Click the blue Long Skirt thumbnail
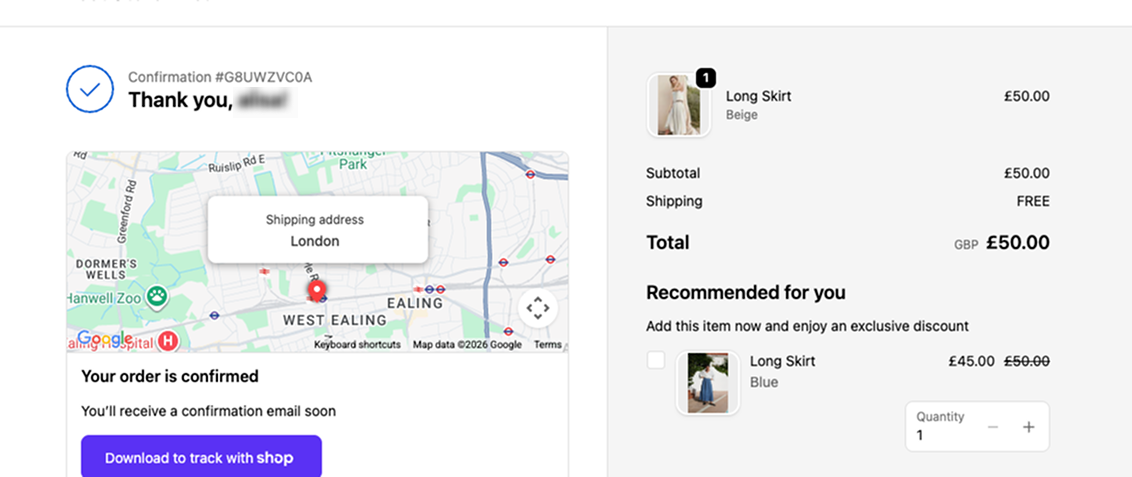The image size is (1132, 477). pos(708,382)
